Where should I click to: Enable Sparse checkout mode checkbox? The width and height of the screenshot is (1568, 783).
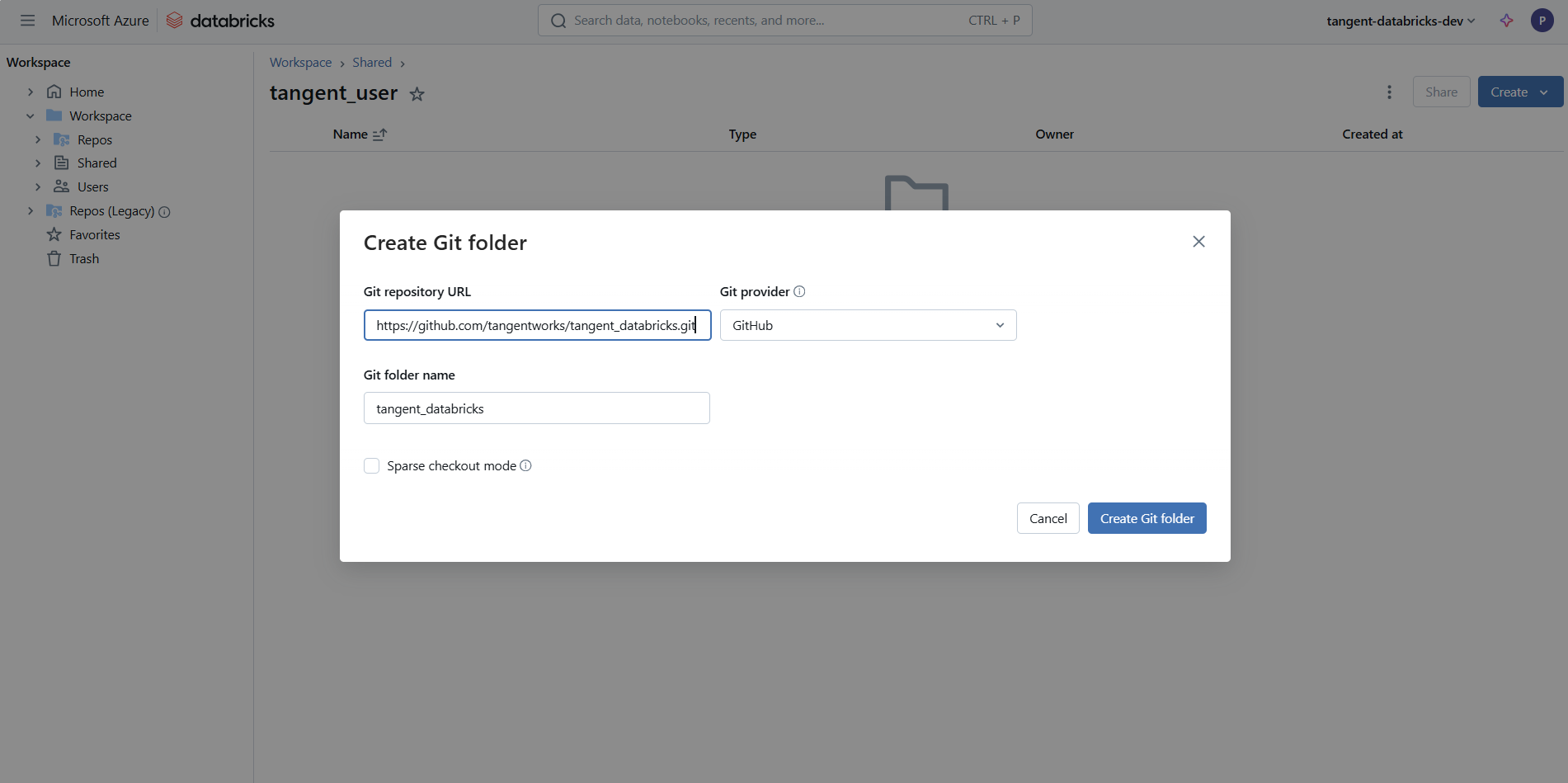pos(372,466)
